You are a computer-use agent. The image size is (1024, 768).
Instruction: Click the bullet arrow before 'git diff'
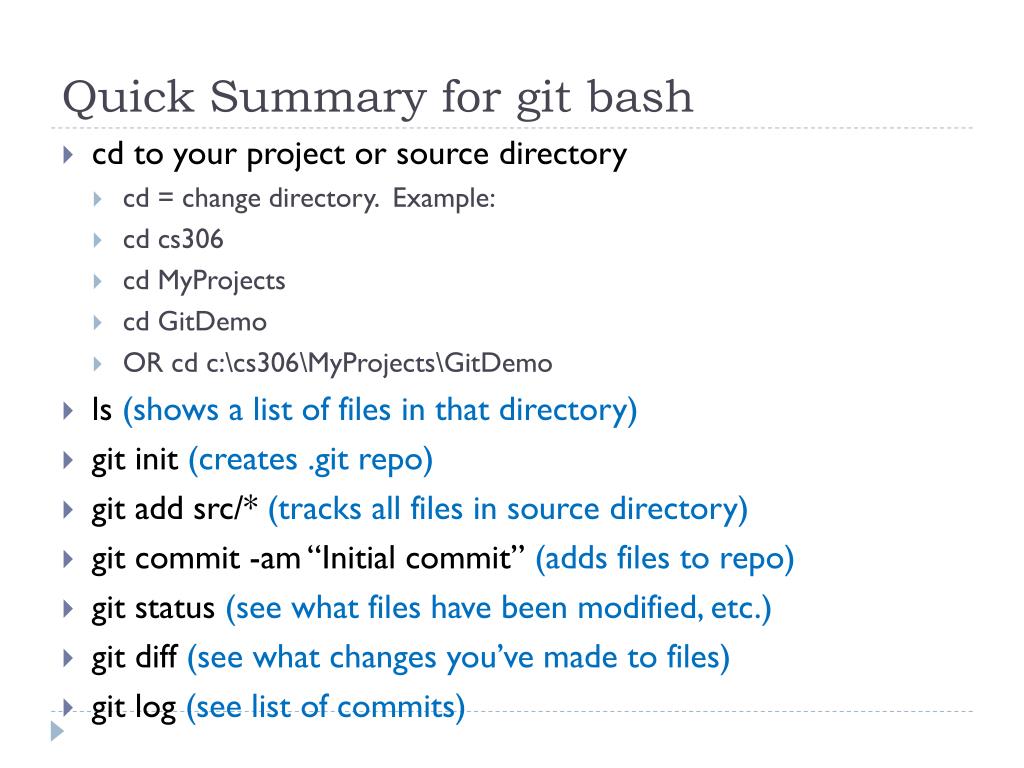(68, 658)
